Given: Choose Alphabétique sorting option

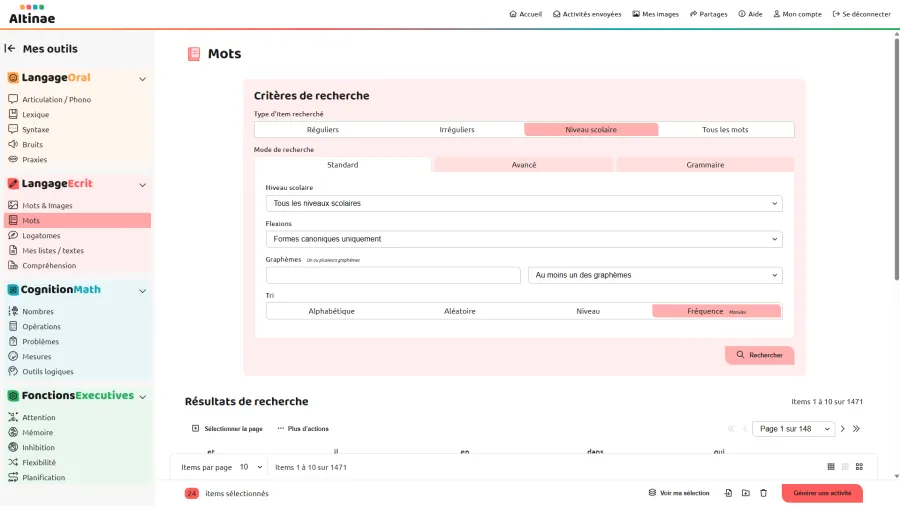Looking at the screenshot, I should pyautogui.click(x=331, y=311).
